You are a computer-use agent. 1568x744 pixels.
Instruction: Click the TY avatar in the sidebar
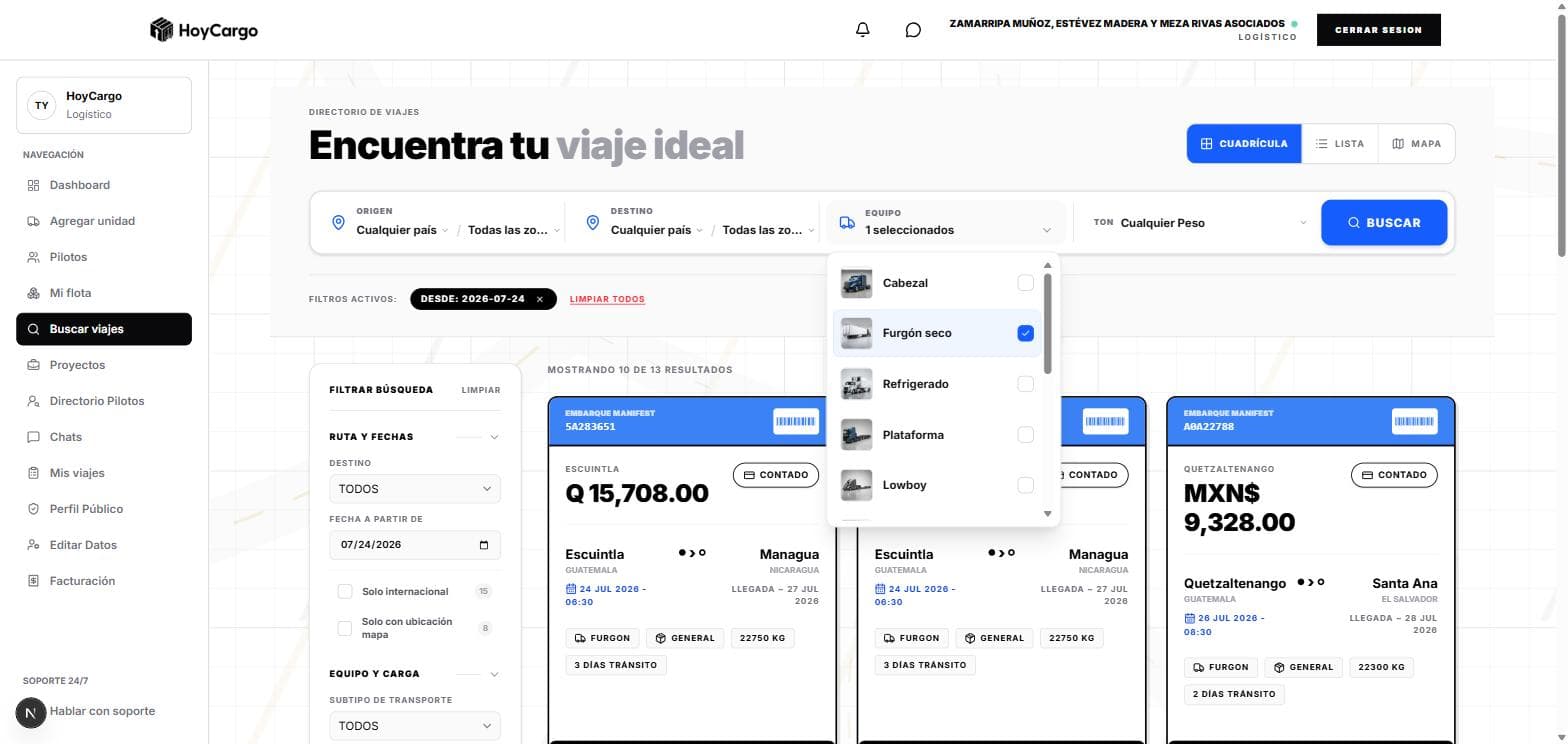tap(42, 105)
